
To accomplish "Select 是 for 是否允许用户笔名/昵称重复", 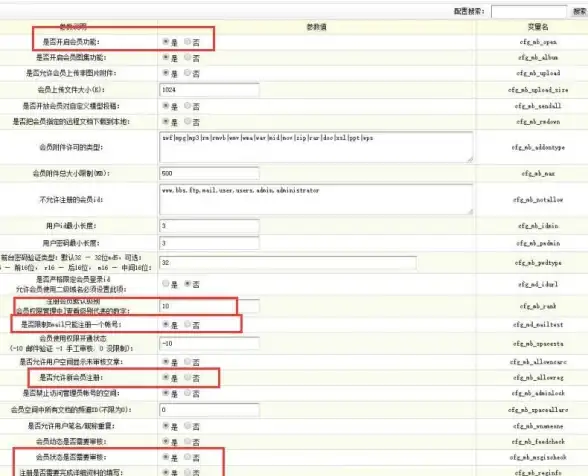I will pyautogui.click(x=166, y=426).
